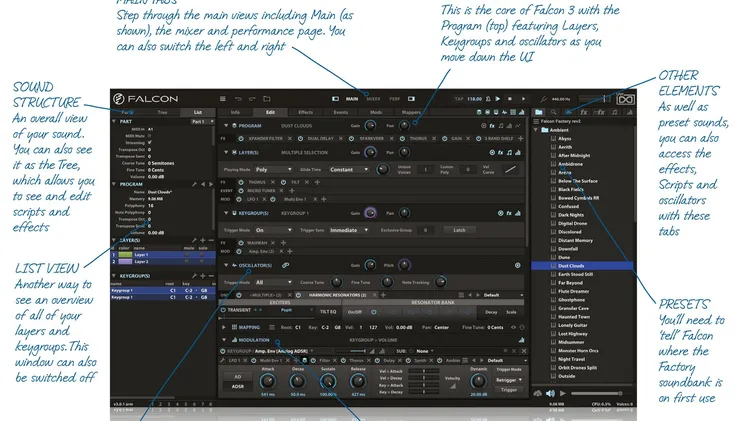Click the undo arrow in Falcon header

click(238, 99)
